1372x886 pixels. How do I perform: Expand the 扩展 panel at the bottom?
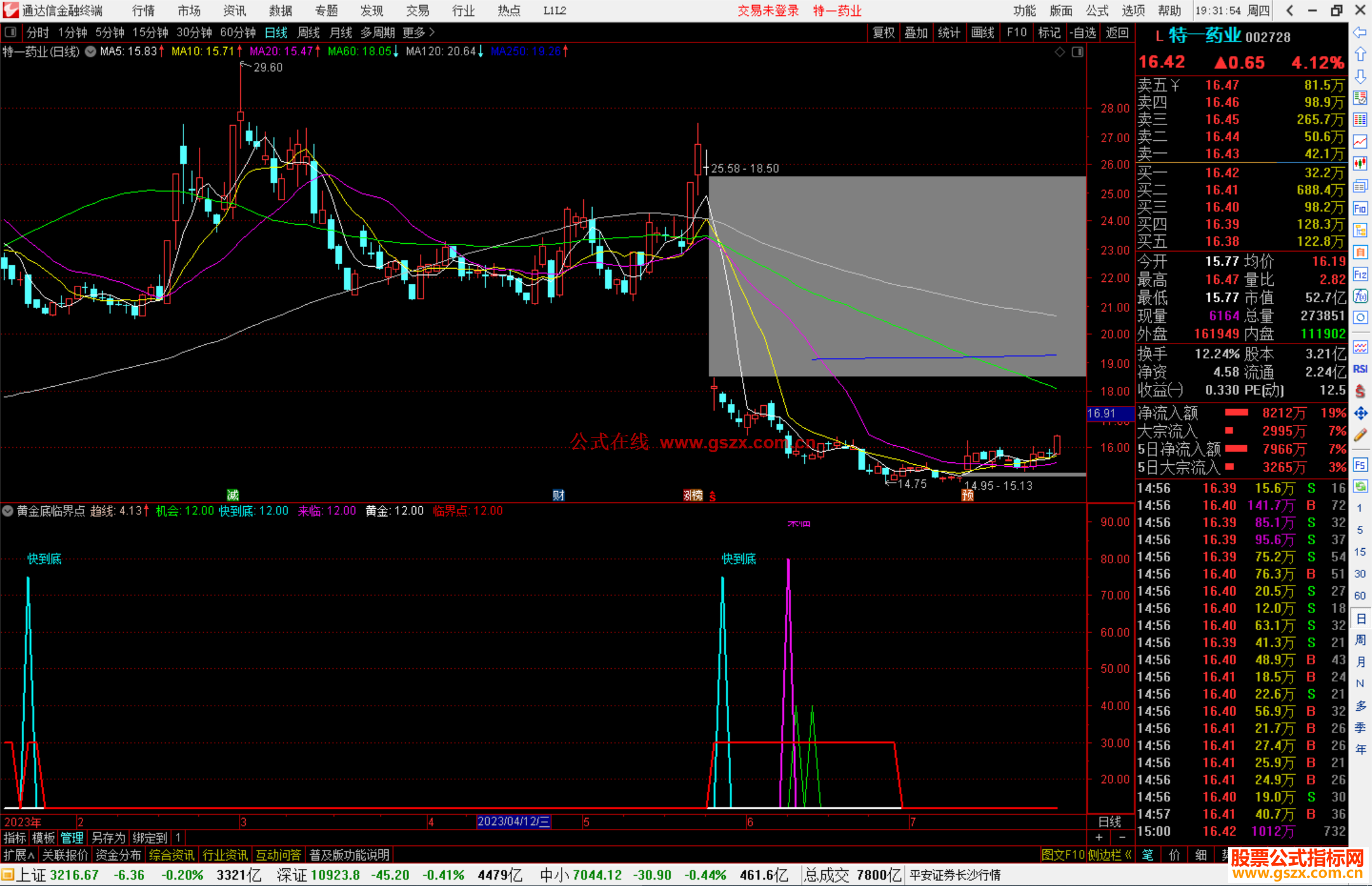[x=18, y=855]
